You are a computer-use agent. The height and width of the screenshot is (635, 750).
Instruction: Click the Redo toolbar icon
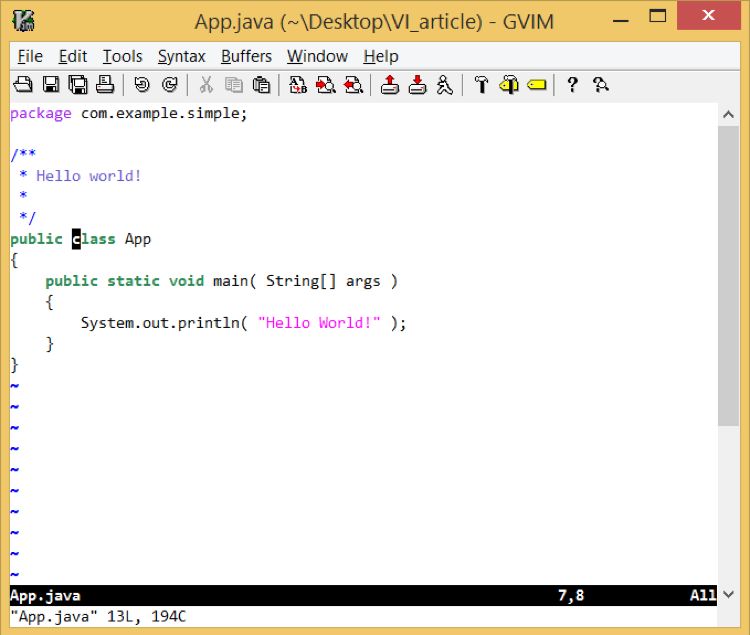pos(169,85)
